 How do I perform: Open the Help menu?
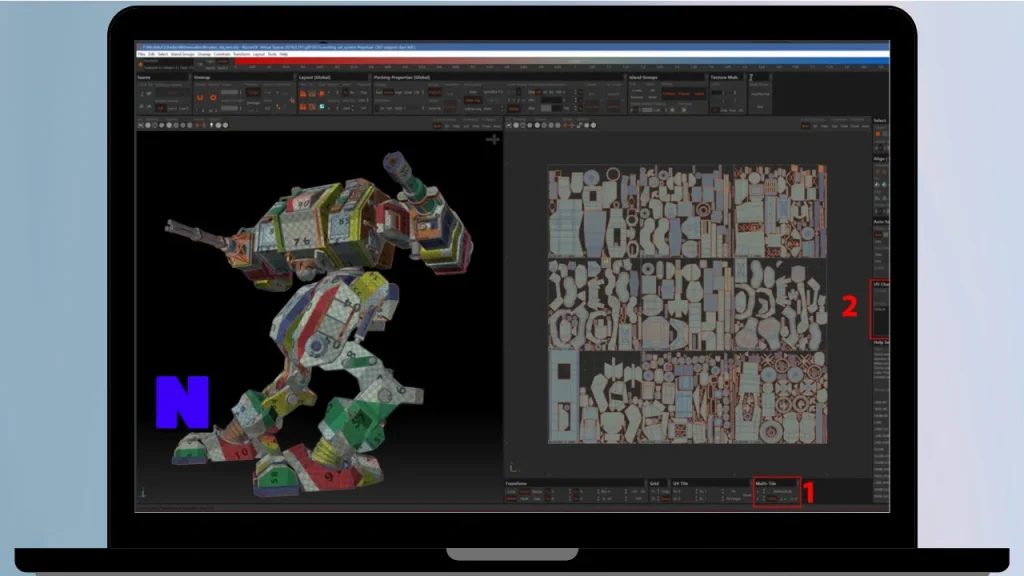(x=283, y=54)
